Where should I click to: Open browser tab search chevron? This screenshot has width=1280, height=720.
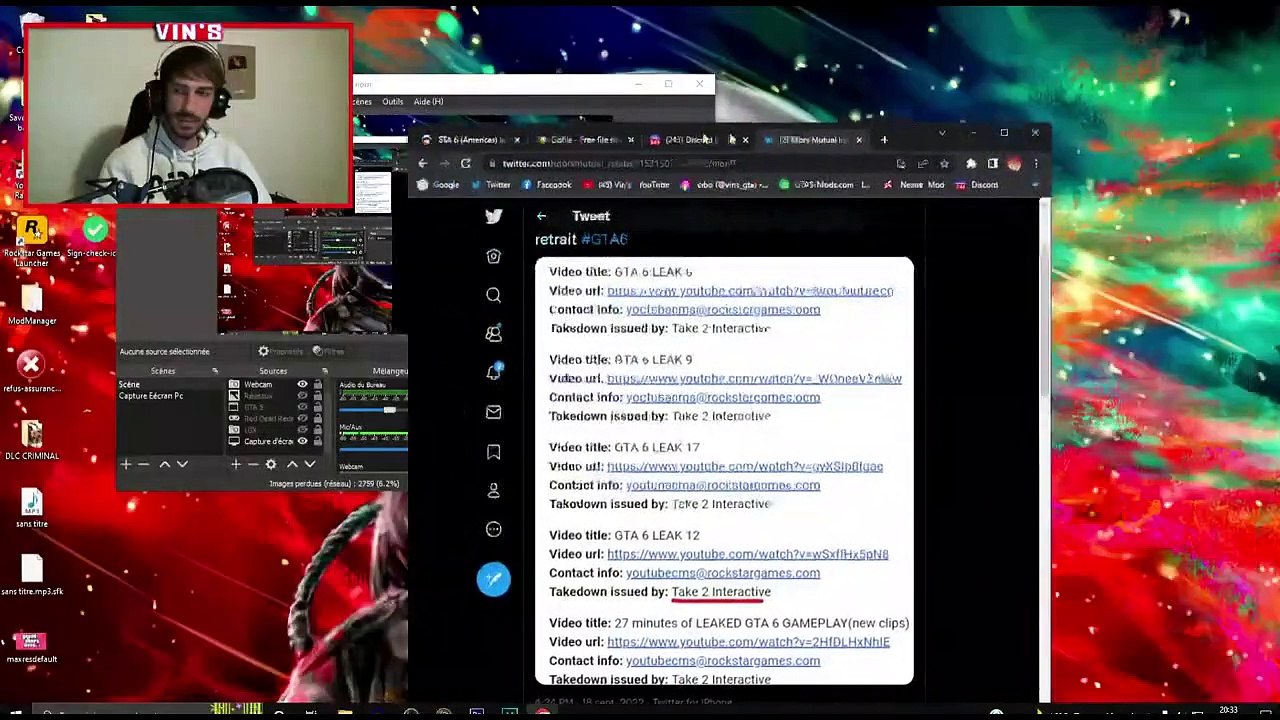[941, 133]
